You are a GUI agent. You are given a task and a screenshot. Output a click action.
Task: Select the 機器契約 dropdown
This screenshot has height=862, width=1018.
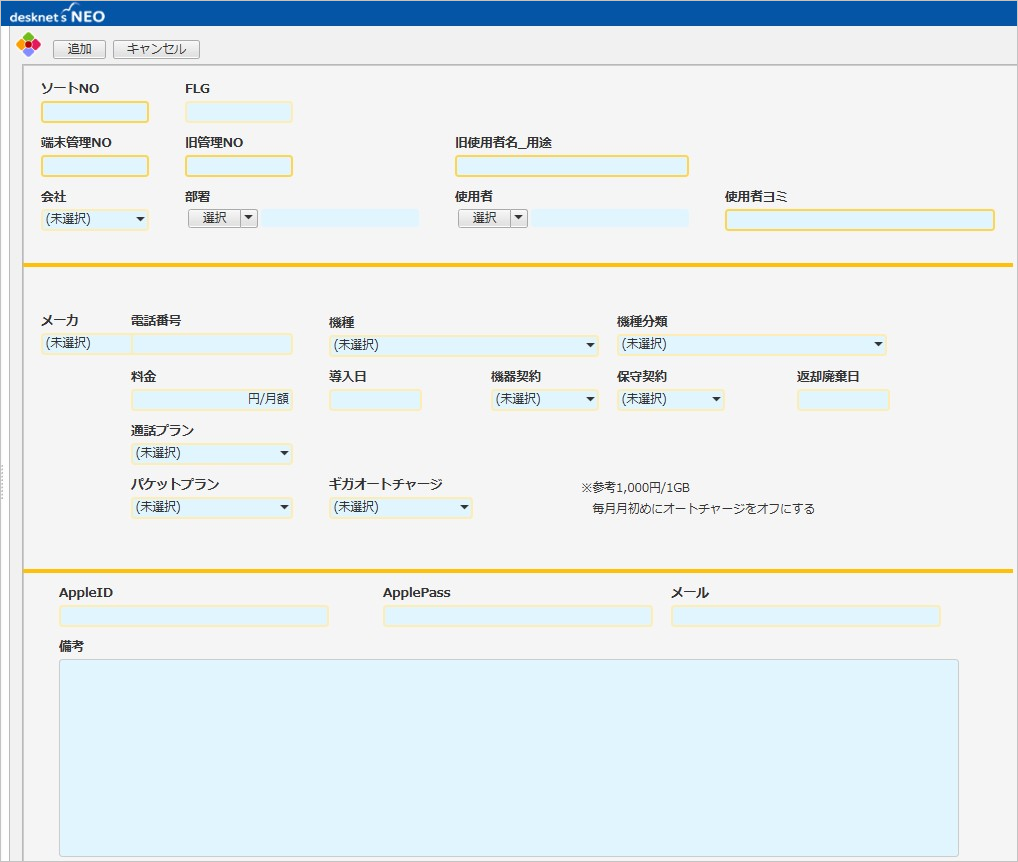544,399
